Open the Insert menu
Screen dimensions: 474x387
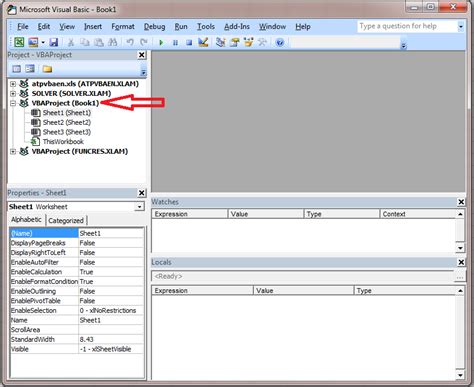coord(93,26)
